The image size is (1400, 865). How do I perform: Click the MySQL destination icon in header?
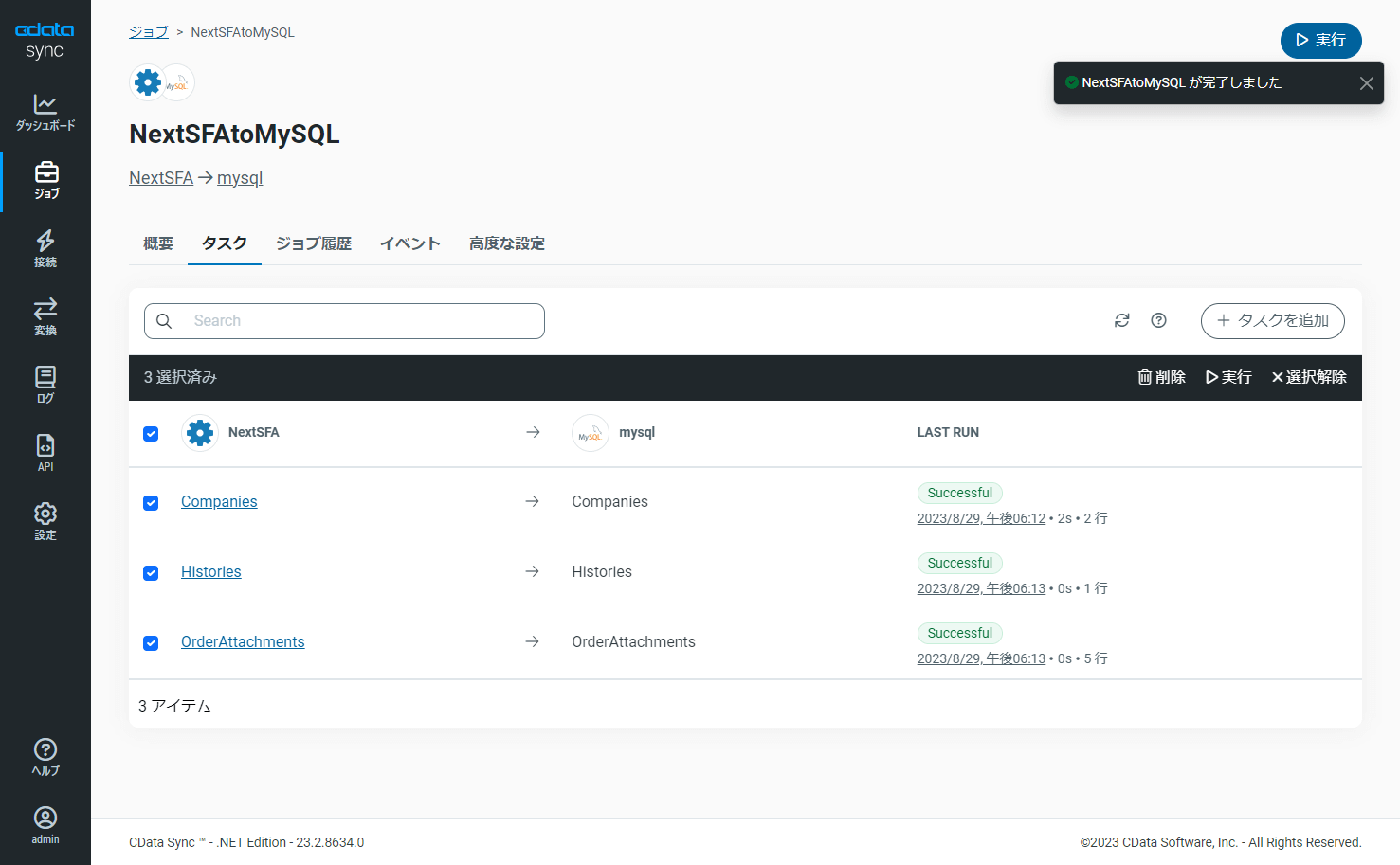coord(177,82)
